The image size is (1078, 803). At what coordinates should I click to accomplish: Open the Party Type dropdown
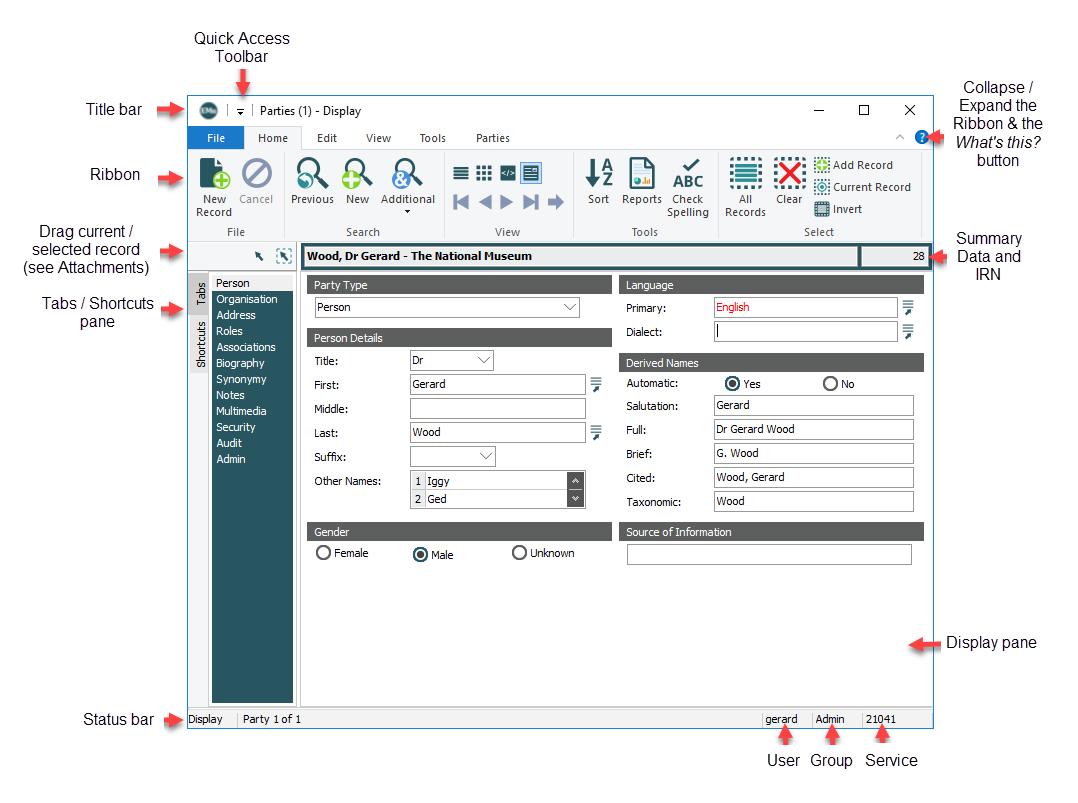(x=570, y=308)
